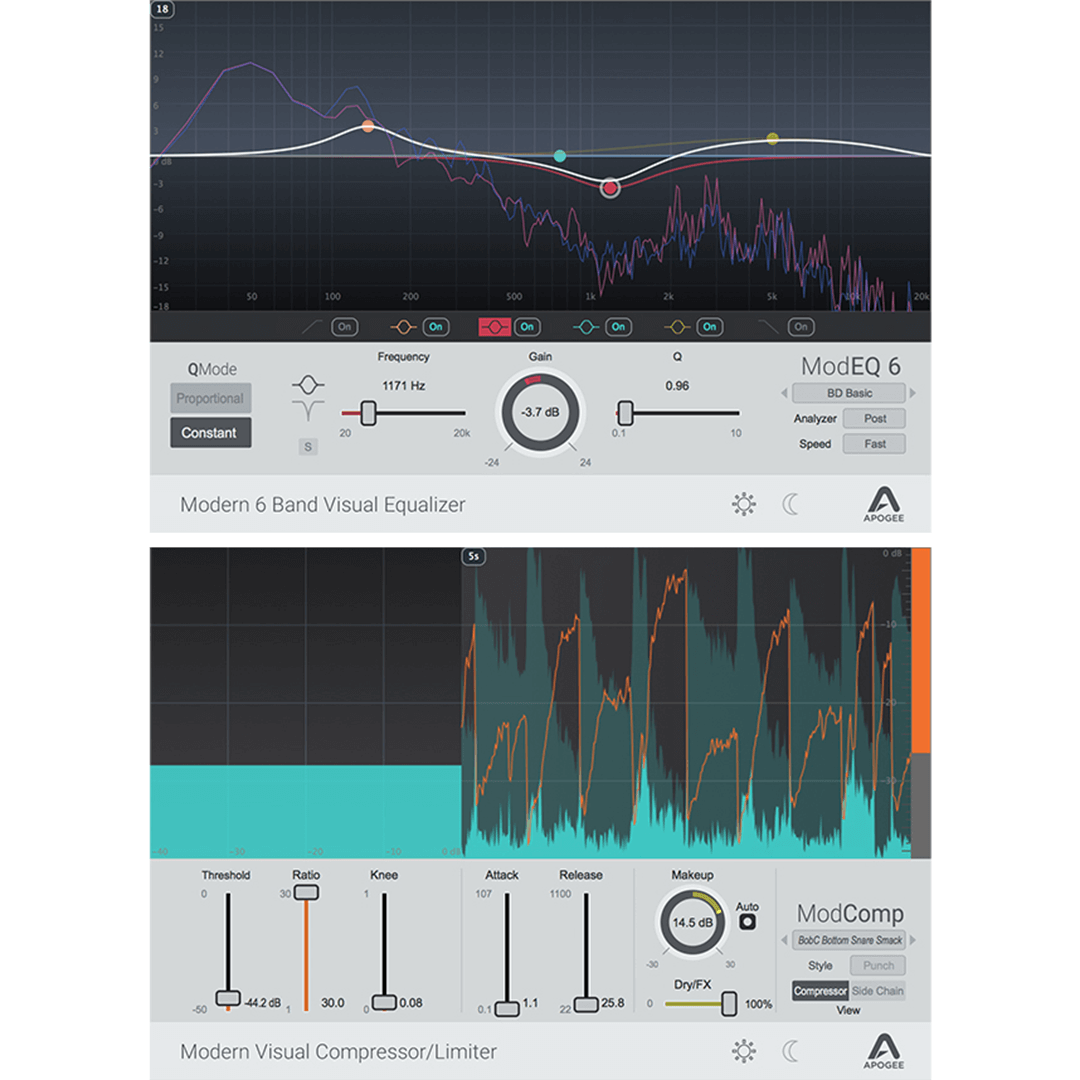Open the BobC Bottom Snare Smack preset selector
Viewport: 1080px width, 1080px height.
click(x=851, y=940)
